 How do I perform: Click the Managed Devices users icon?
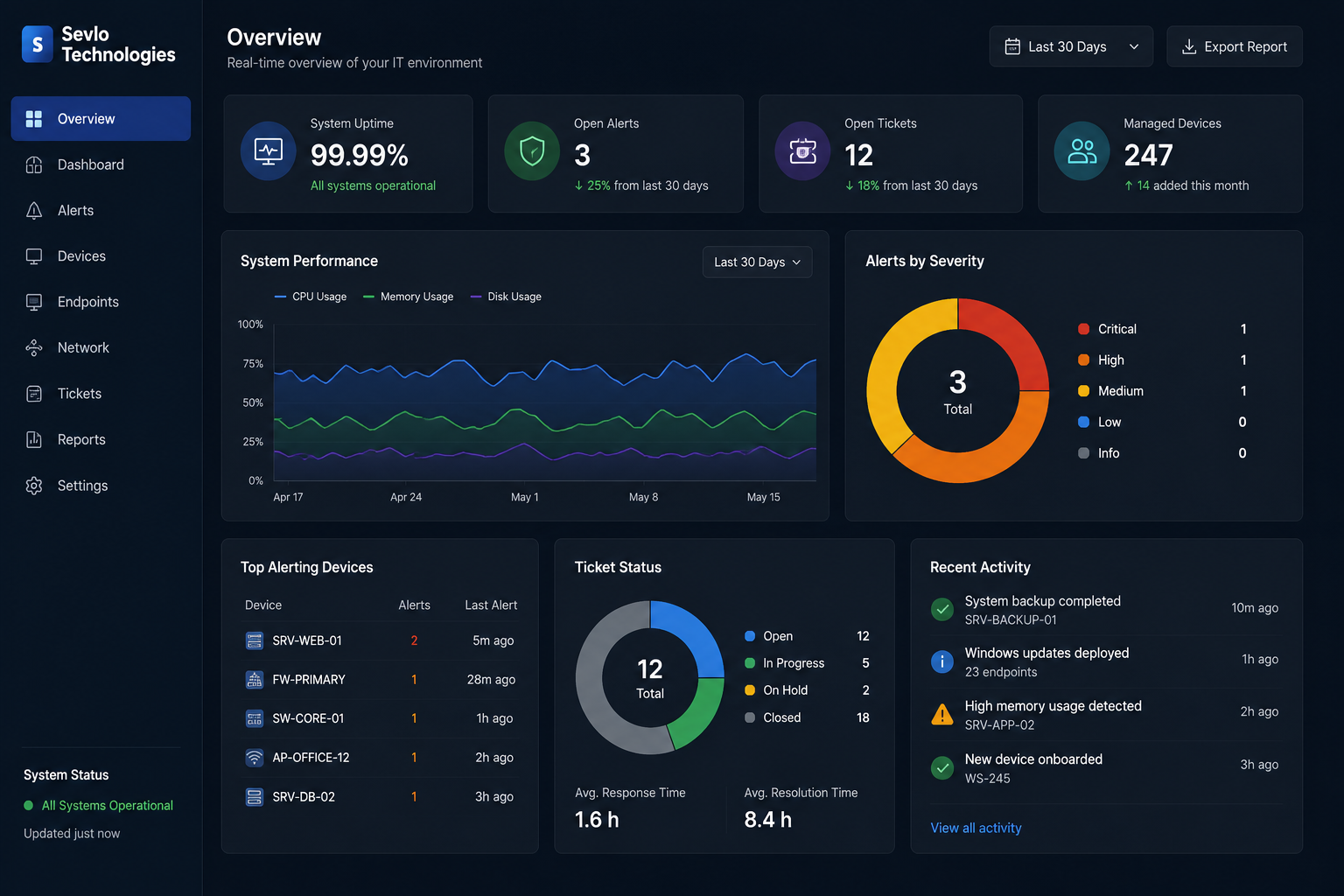click(x=1082, y=151)
